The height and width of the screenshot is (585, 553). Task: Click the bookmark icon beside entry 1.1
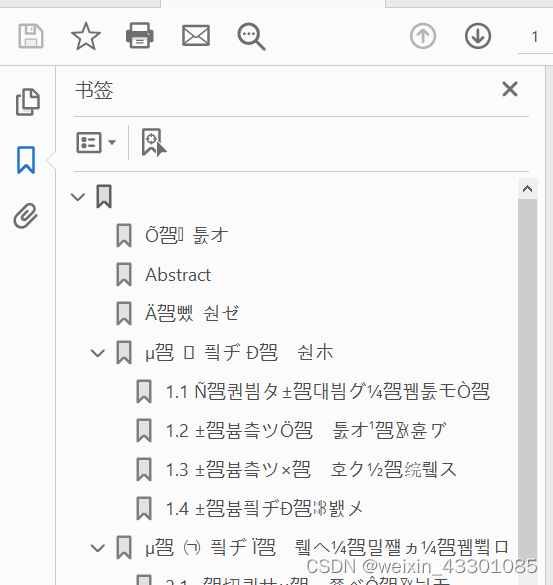click(144, 391)
